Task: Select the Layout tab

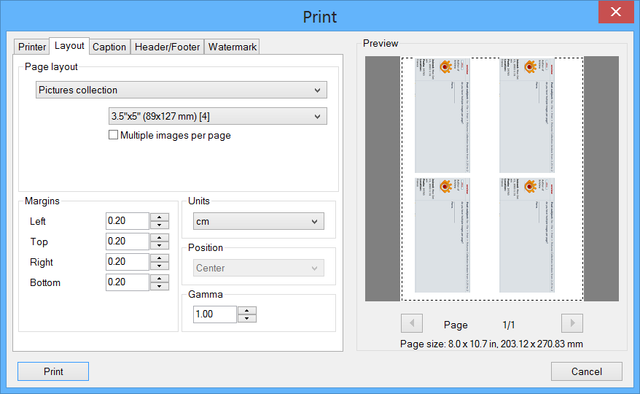Action: pyautogui.click(x=69, y=46)
